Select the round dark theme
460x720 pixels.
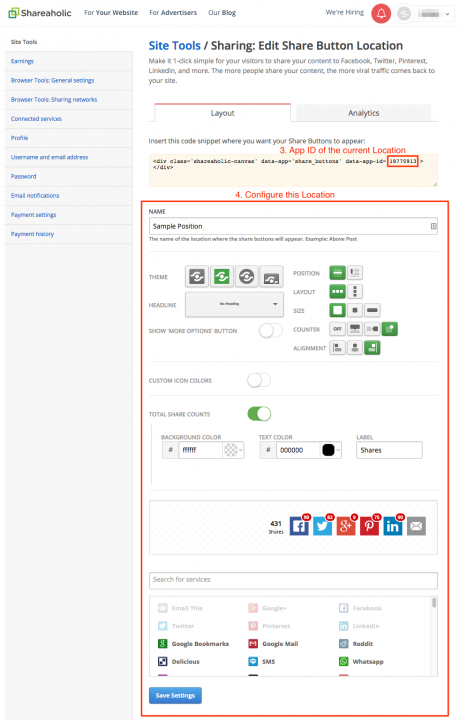click(247, 277)
